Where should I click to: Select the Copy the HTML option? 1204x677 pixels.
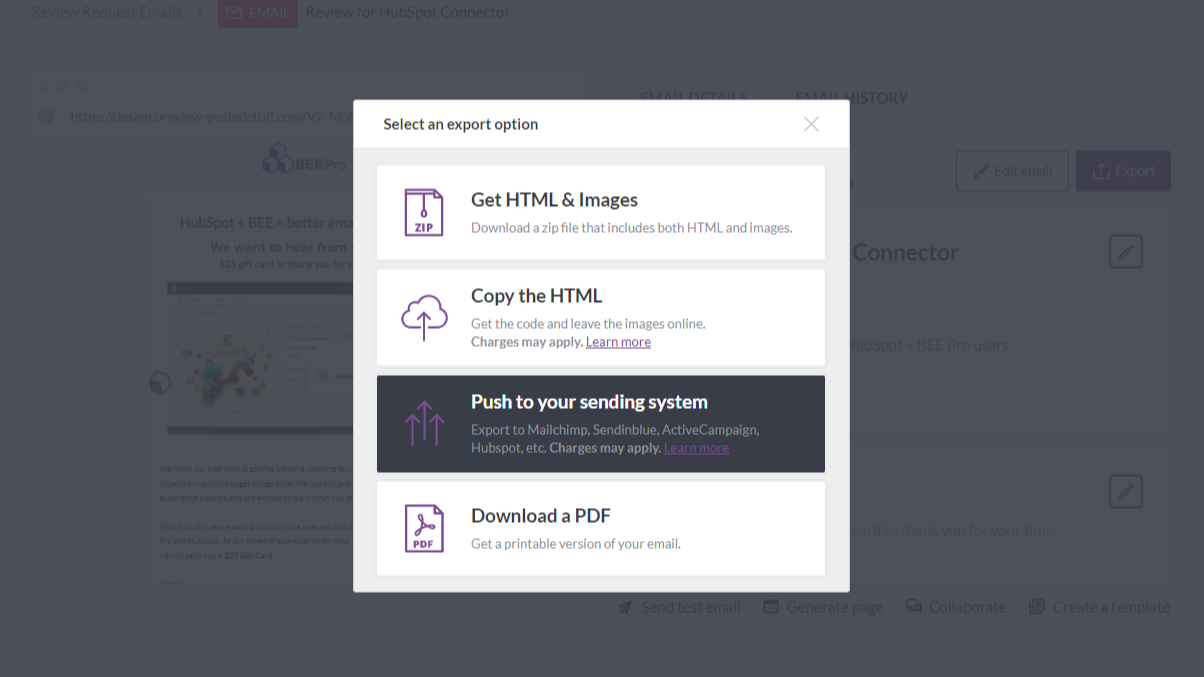click(x=601, y=317)
